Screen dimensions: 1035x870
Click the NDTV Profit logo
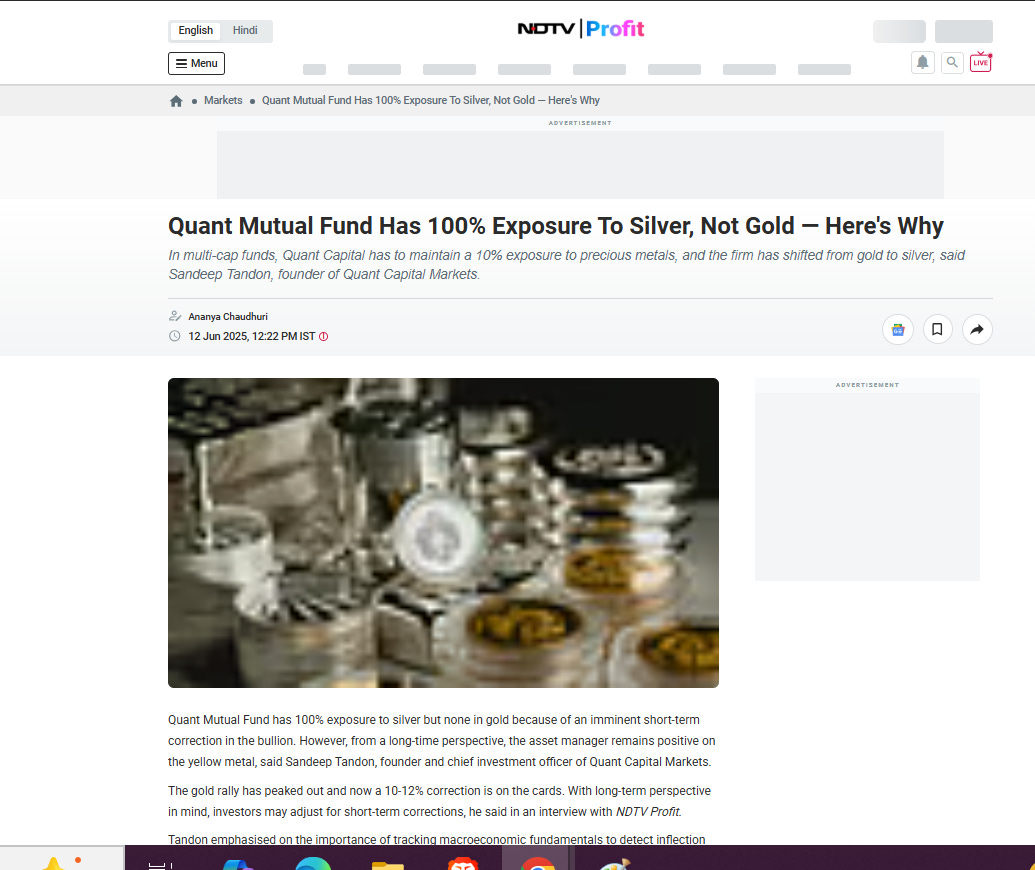click(x=581, y=28)
